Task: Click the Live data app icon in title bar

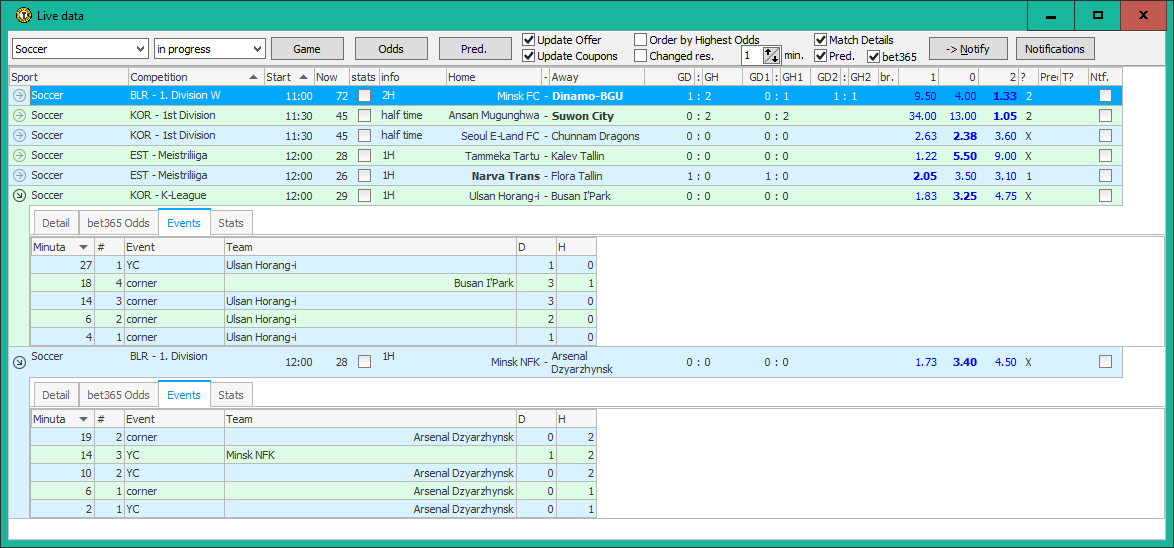Action: 24,15
